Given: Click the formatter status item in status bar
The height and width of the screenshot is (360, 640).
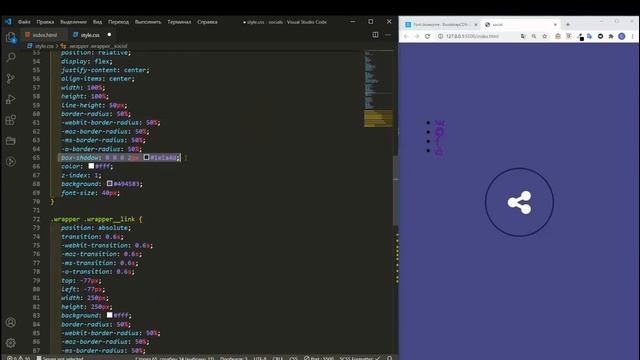Looking at the screenshot, I should pyautogui.click(x=360, y=358).
